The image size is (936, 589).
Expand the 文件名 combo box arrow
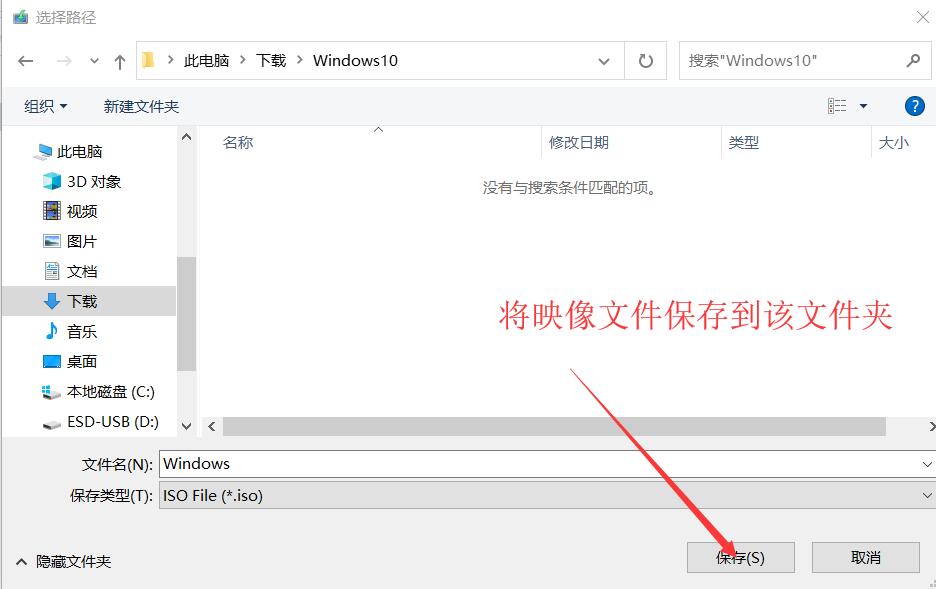(925, 463)
